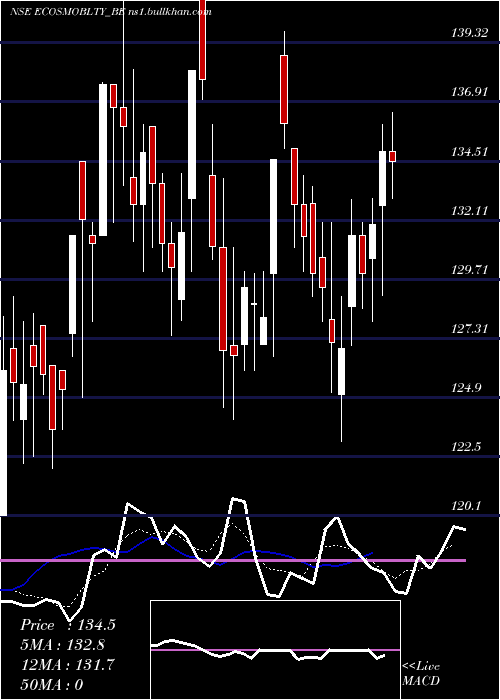Click the 120.1 price level label
This screenshot has height=700, width=500.
[x=467, y=506]
